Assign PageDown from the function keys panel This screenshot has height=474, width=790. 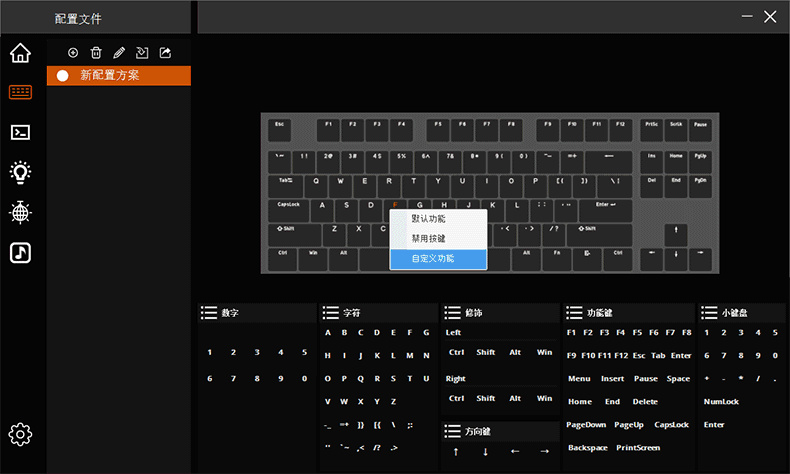[586, 425]
